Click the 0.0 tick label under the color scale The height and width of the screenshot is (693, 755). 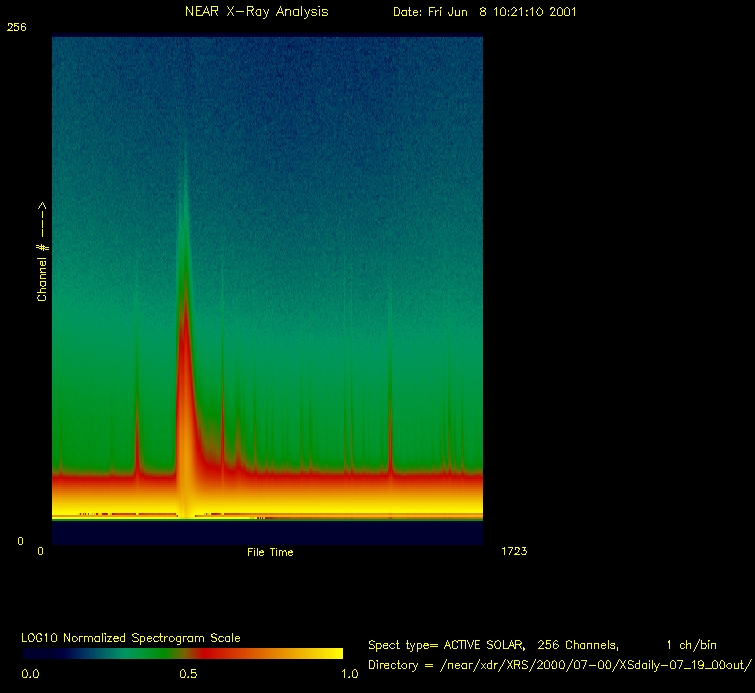(x=30, y=674)
